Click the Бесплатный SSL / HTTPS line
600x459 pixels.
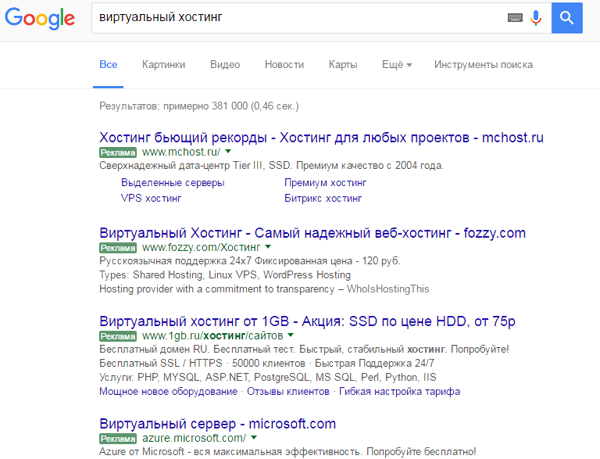(x=267, y=363)
